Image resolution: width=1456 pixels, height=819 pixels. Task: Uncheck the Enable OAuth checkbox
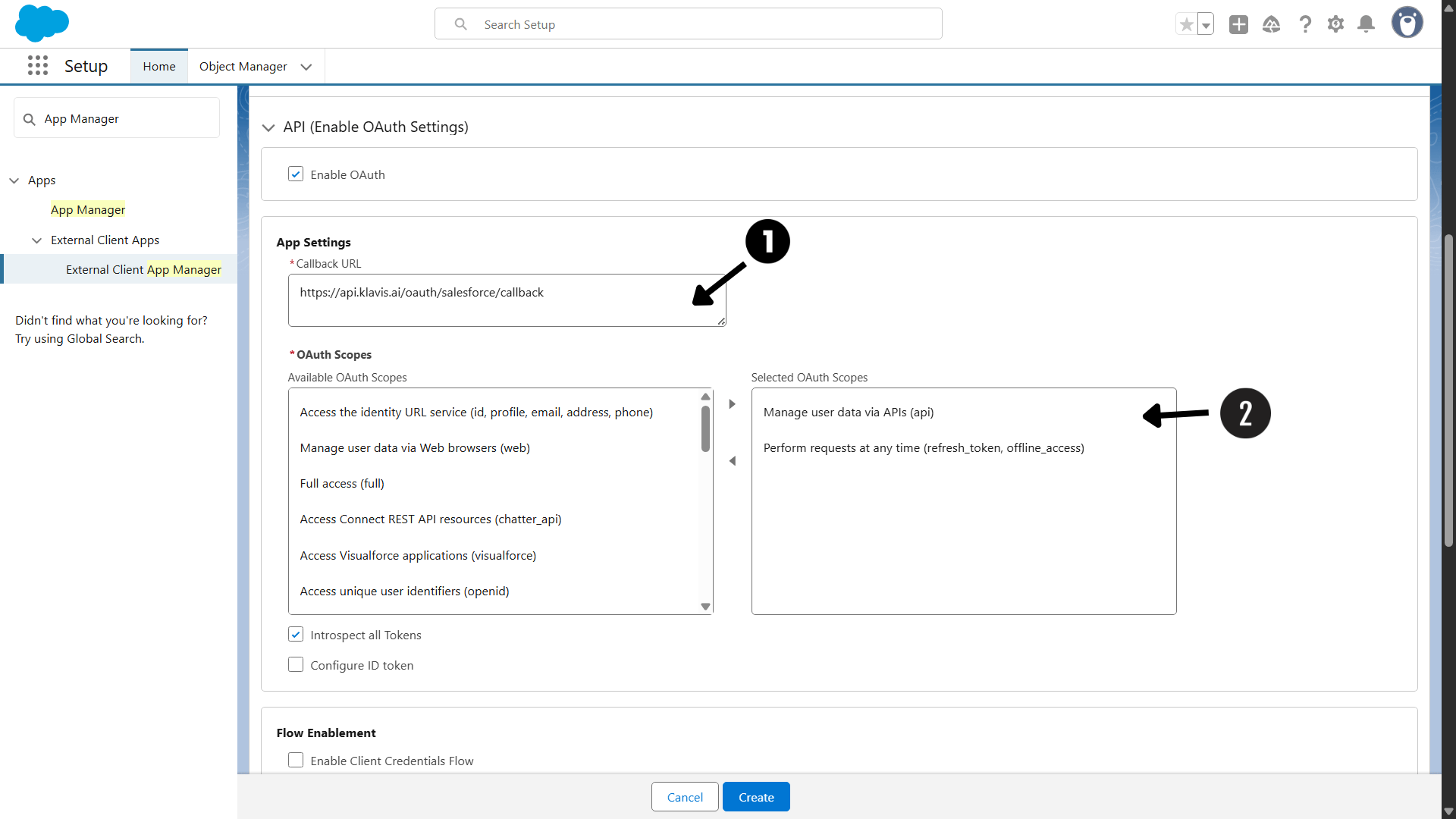pos(296,174)
